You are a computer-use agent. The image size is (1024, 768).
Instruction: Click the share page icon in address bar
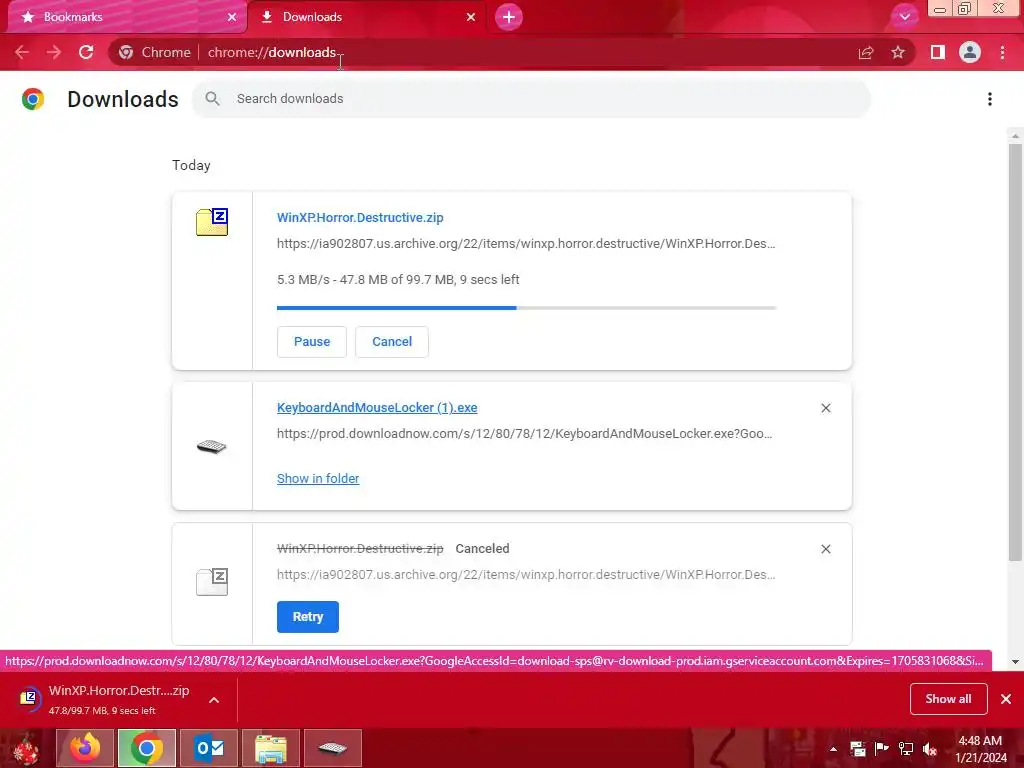pos(866,52)
